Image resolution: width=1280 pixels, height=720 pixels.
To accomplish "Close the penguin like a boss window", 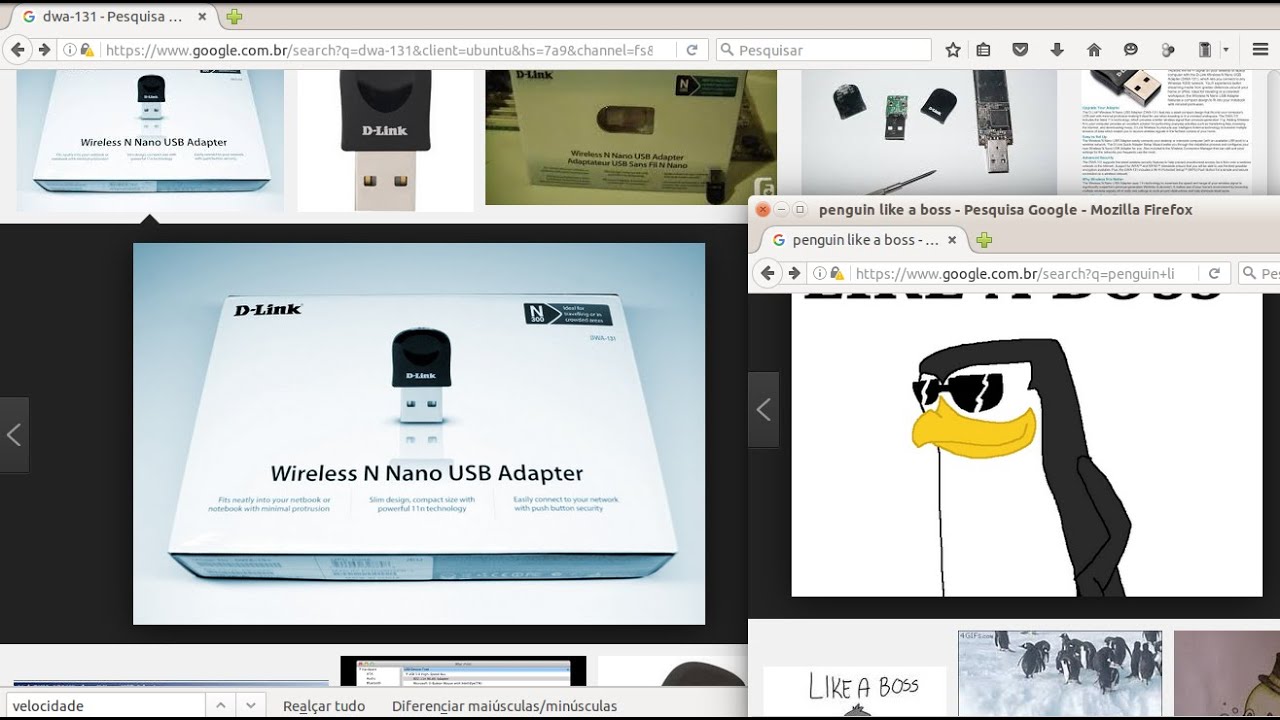I will (x=762, y=209).
